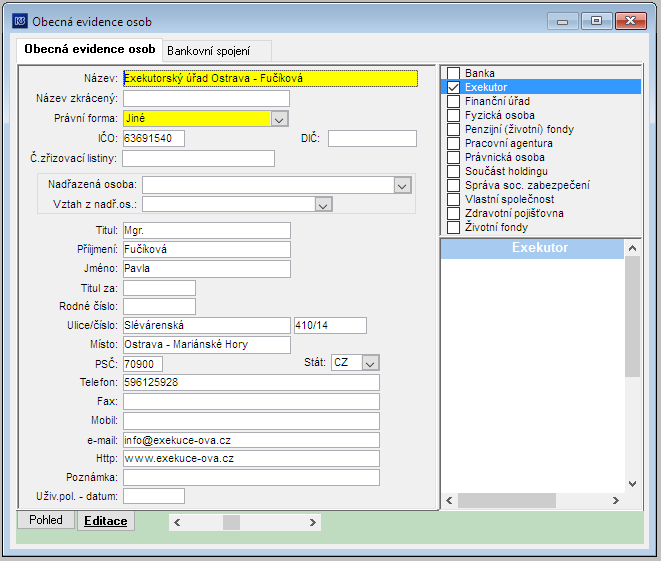
Task: Expand the Vztah z nadř.os. dropdown
Action: 323,205
